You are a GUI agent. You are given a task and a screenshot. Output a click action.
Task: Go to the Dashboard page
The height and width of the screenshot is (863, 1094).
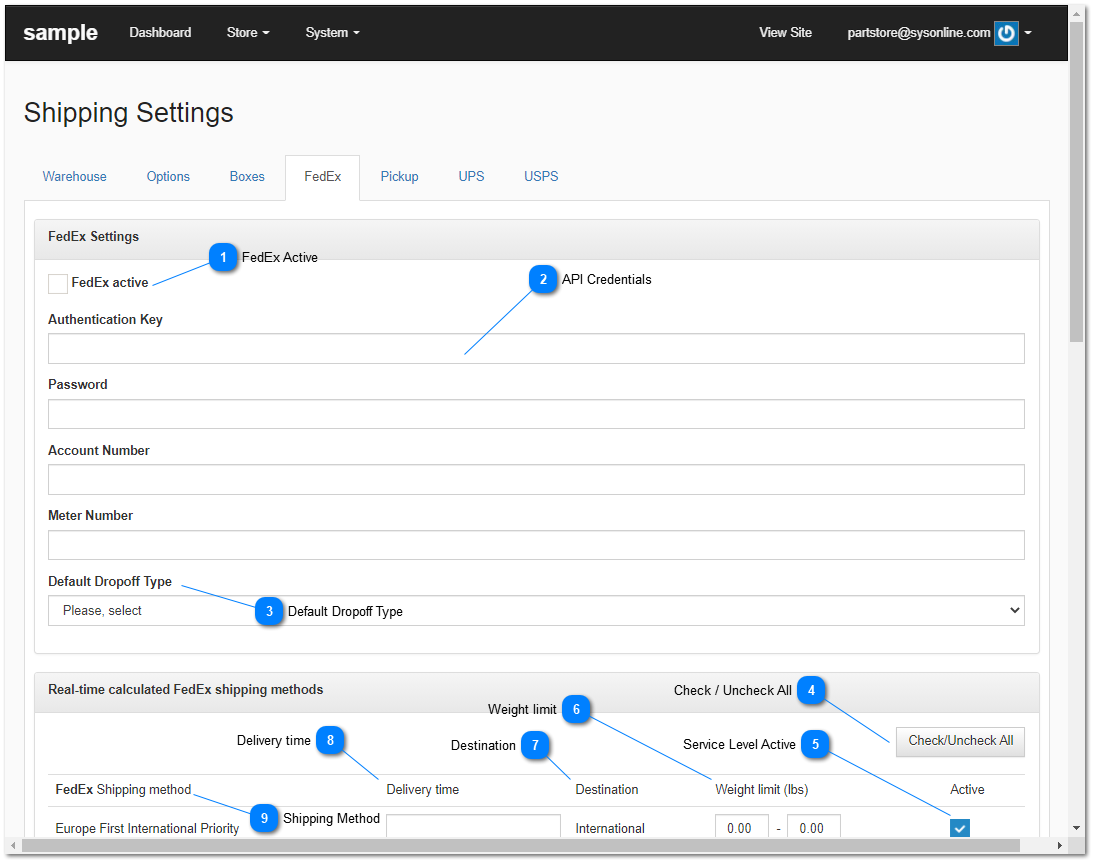(160, 33)
